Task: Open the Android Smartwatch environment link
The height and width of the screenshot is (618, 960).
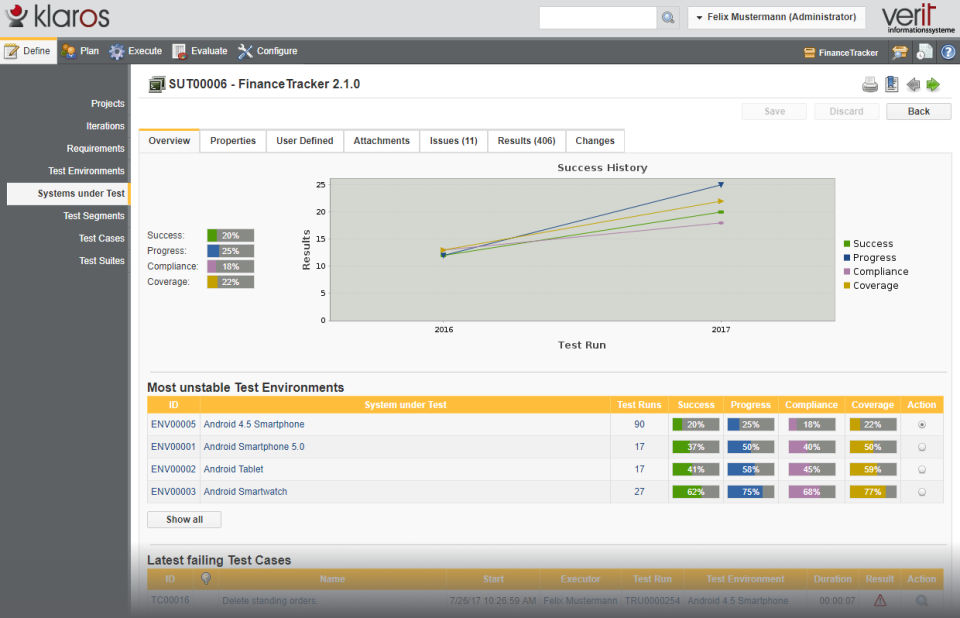Action: [x=245, y=492]
